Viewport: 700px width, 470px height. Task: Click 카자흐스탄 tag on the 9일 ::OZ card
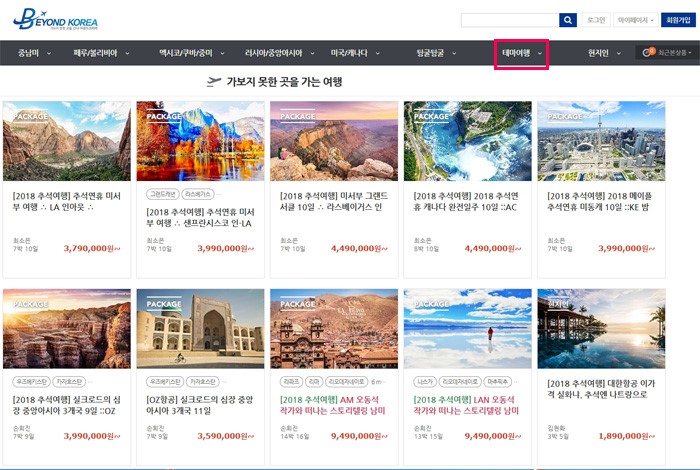[69, 382]
